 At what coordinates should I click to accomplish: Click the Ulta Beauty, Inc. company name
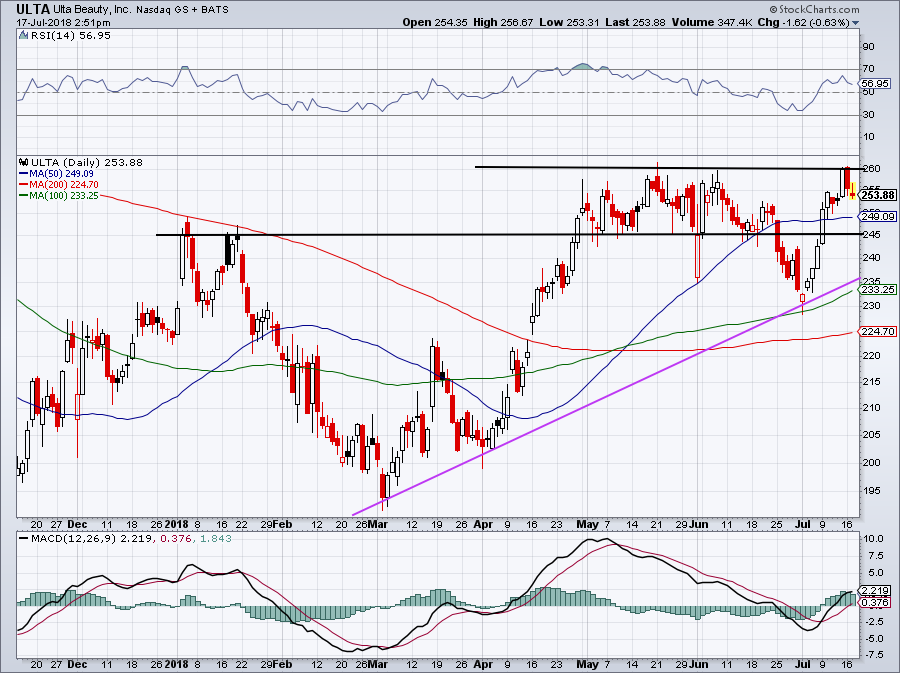pos(90,10)
